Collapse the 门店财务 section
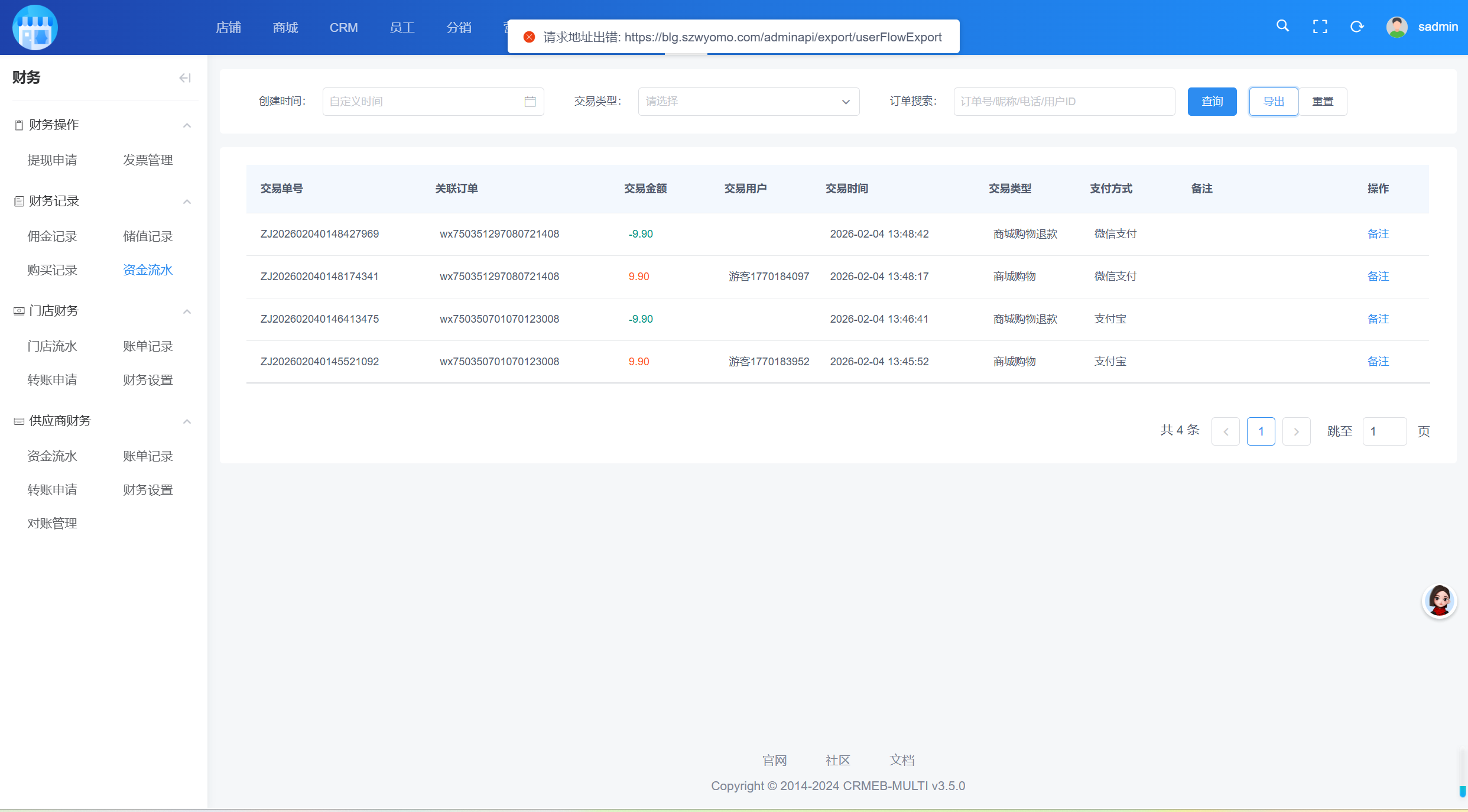The height and width of the screenshot is (812, 1468). [187, 311]
